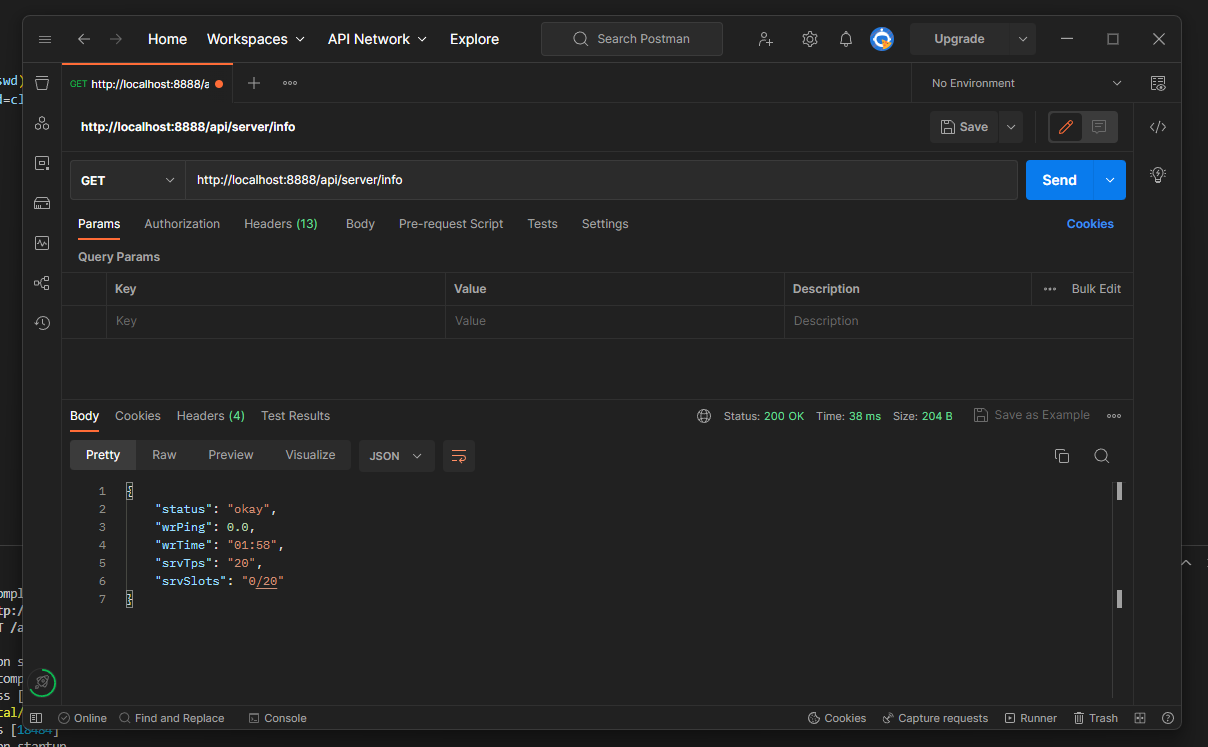Open the invite collaborators icon
The width and height of the screenshot is (1208, 747).
point(766,39)
